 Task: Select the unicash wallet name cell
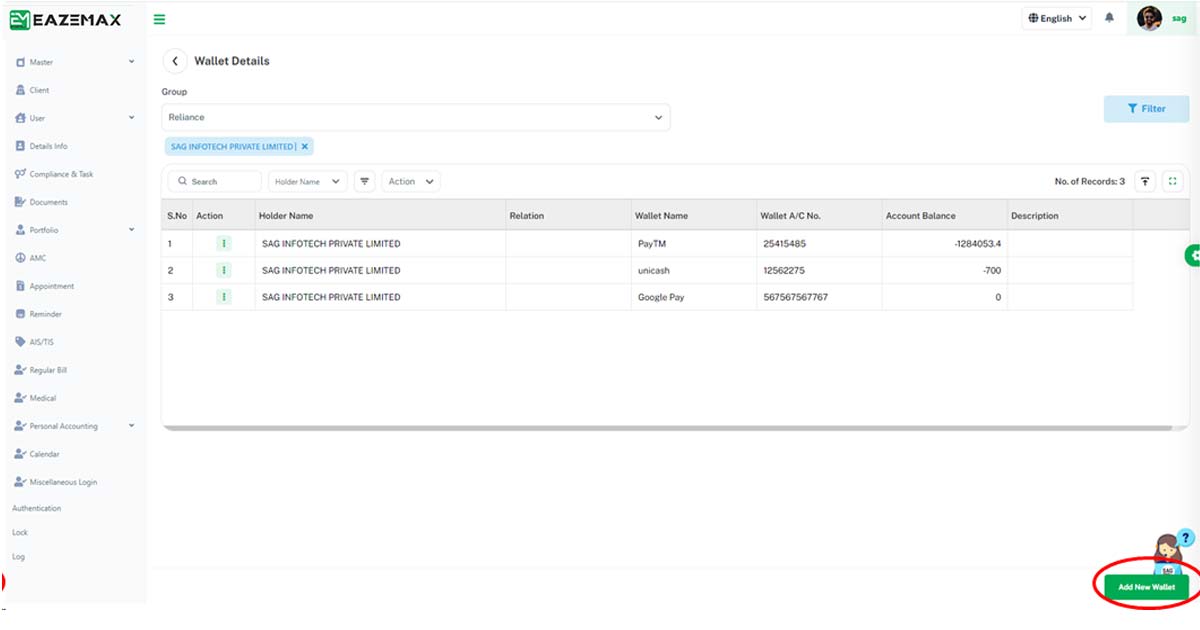(x=694, y=270)
